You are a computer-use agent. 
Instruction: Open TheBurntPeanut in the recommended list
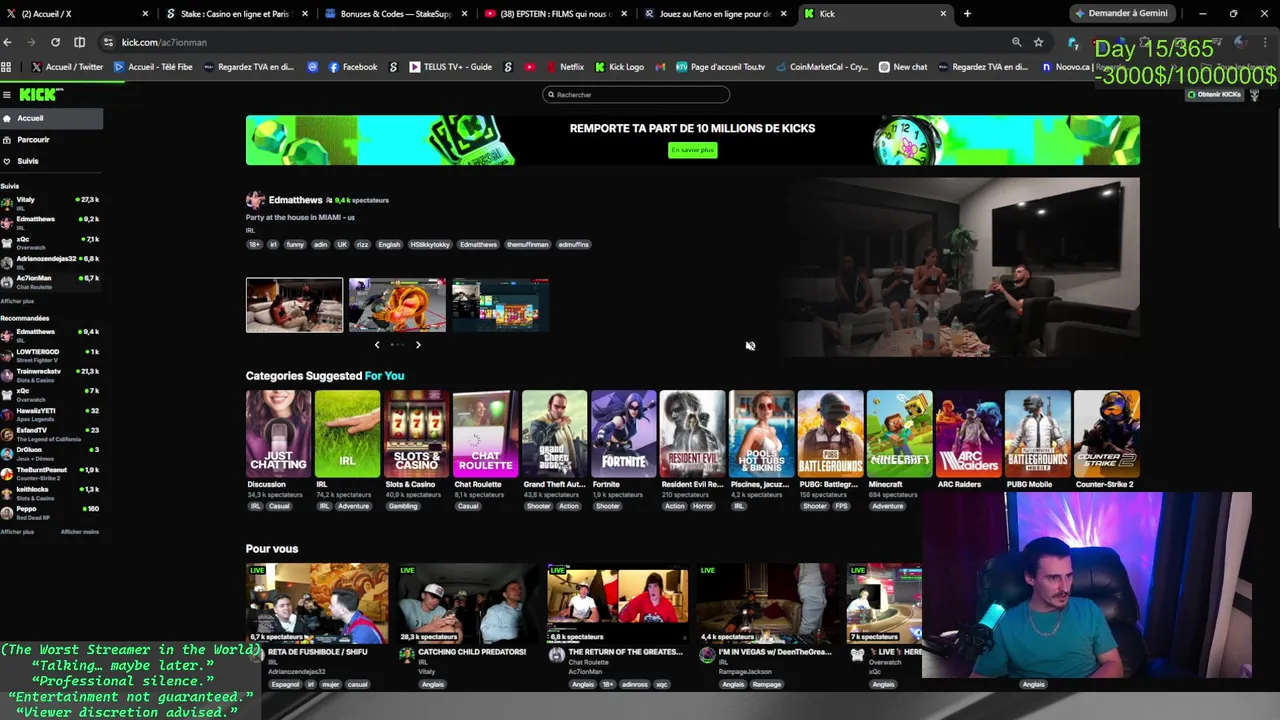(50, 472)
